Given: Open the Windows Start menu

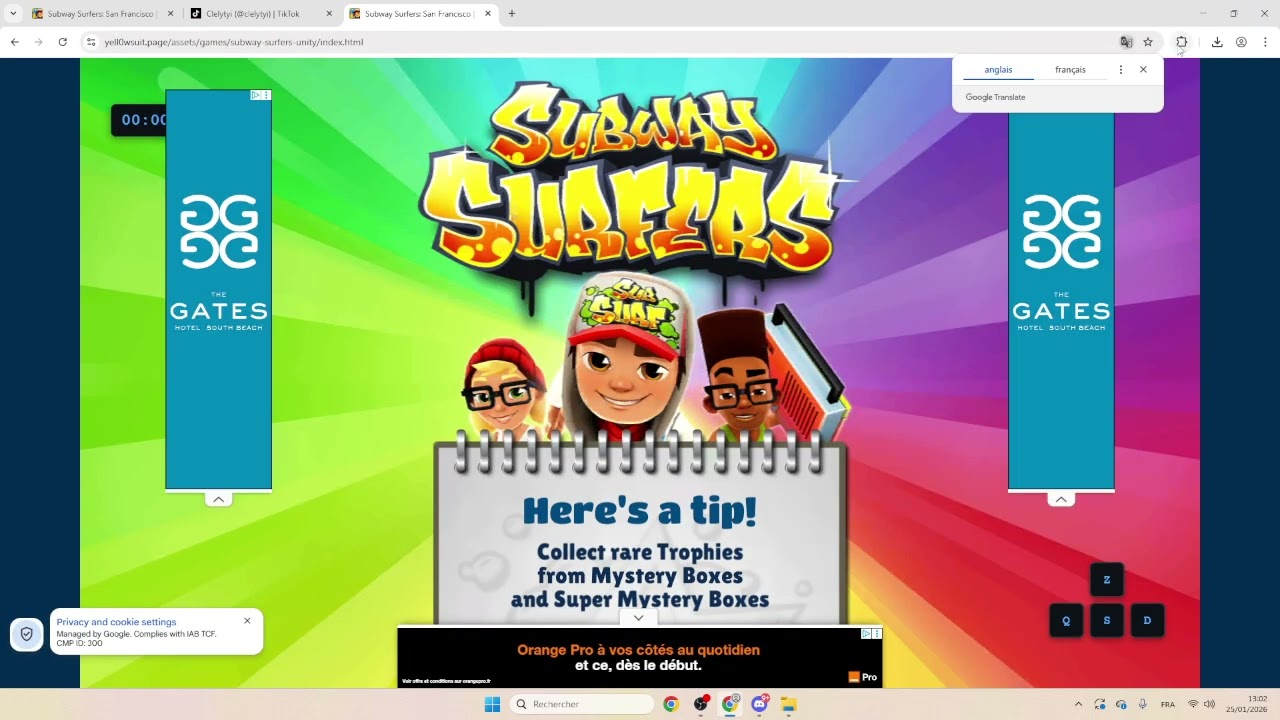Looking at the screenshot, I should (492, 704).
